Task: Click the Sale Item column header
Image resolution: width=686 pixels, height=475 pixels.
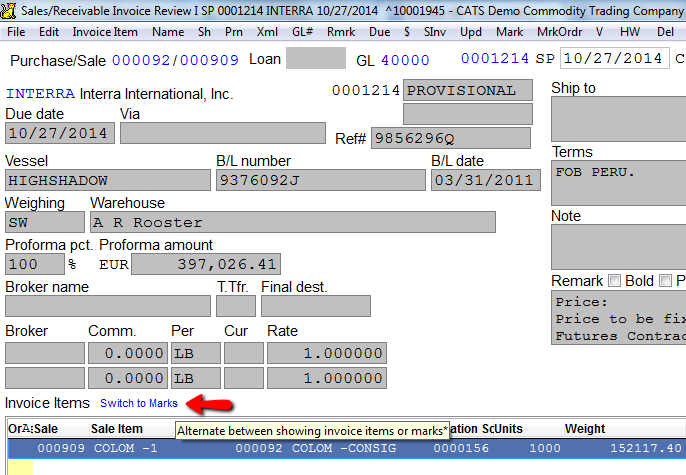Action: pyautogui.click(x=116, y=429)
